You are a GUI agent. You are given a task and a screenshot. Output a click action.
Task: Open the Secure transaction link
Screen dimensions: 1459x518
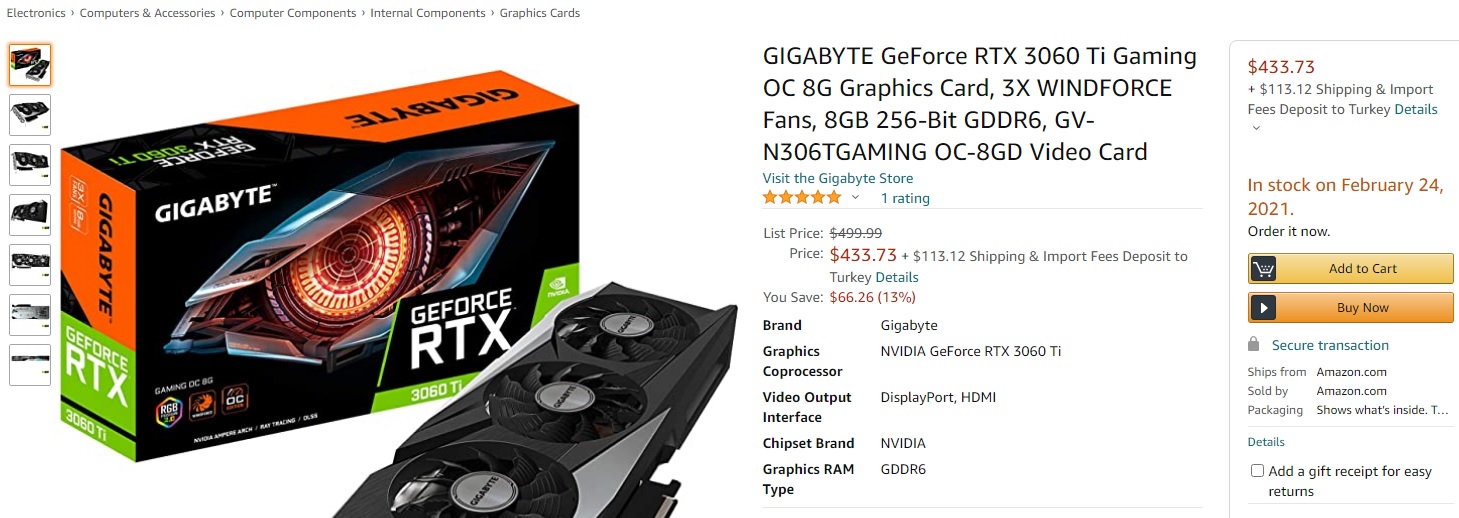point(1330,345)
